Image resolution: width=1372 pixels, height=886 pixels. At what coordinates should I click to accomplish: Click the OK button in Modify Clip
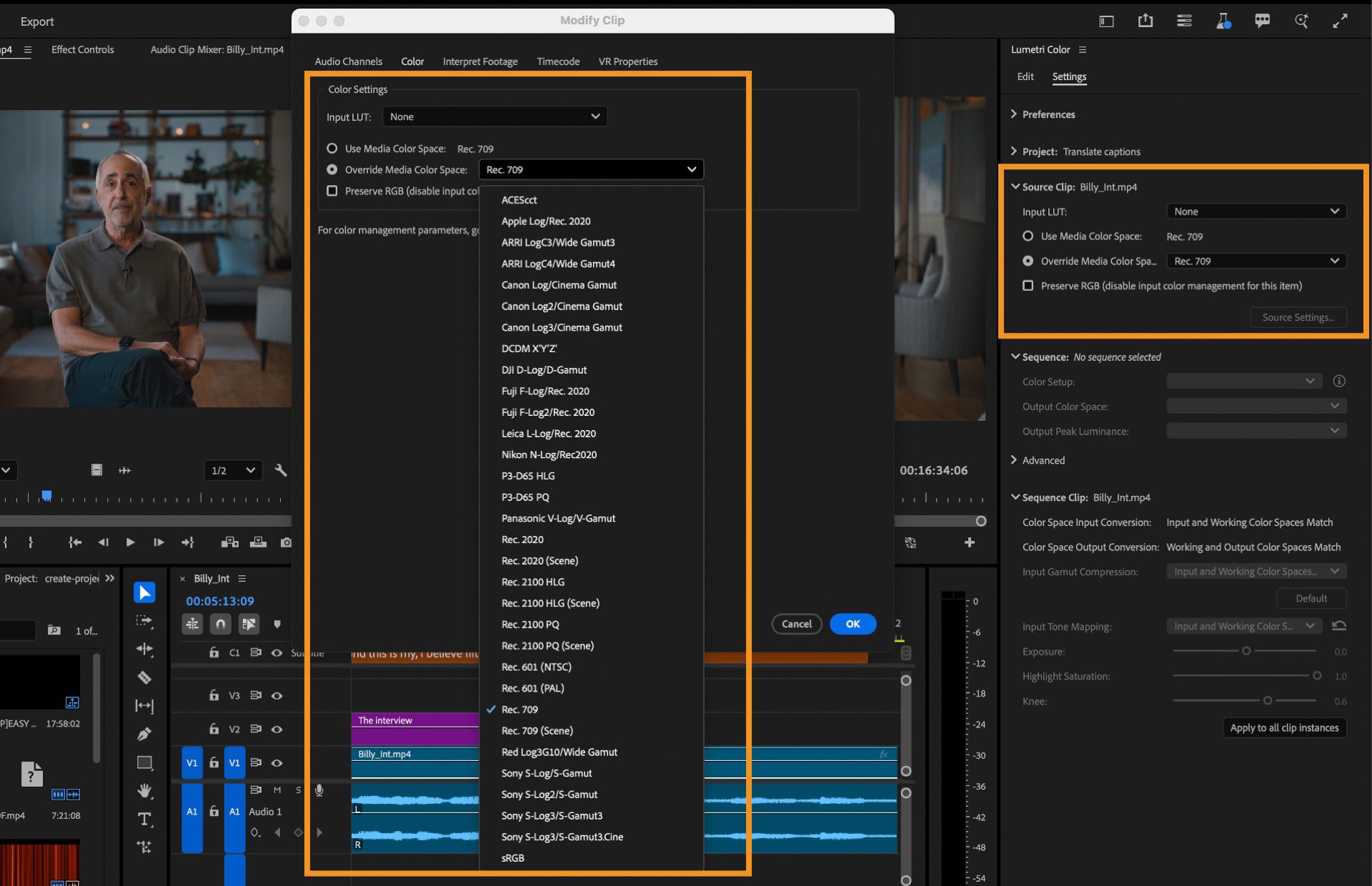(852, 624)
